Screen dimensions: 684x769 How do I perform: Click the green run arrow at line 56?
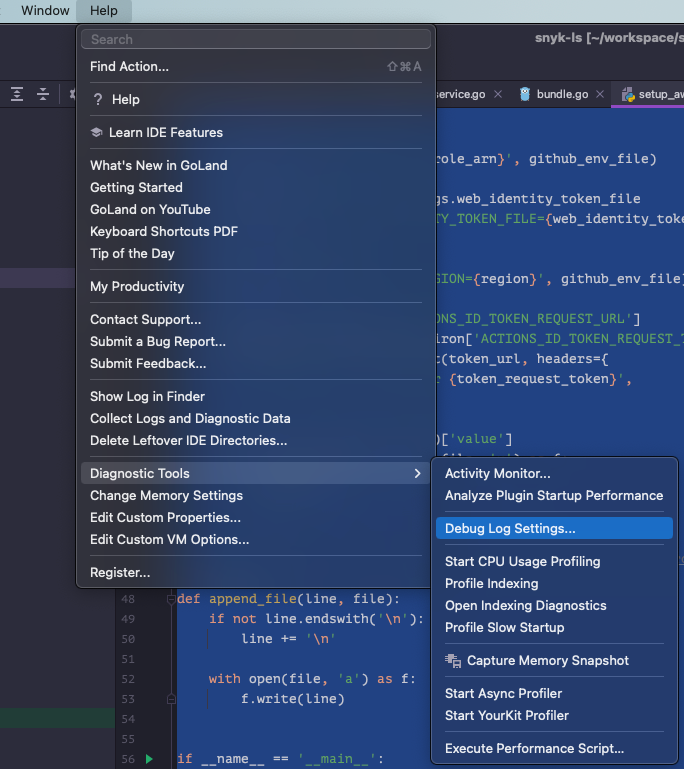(x=149, y=760)
